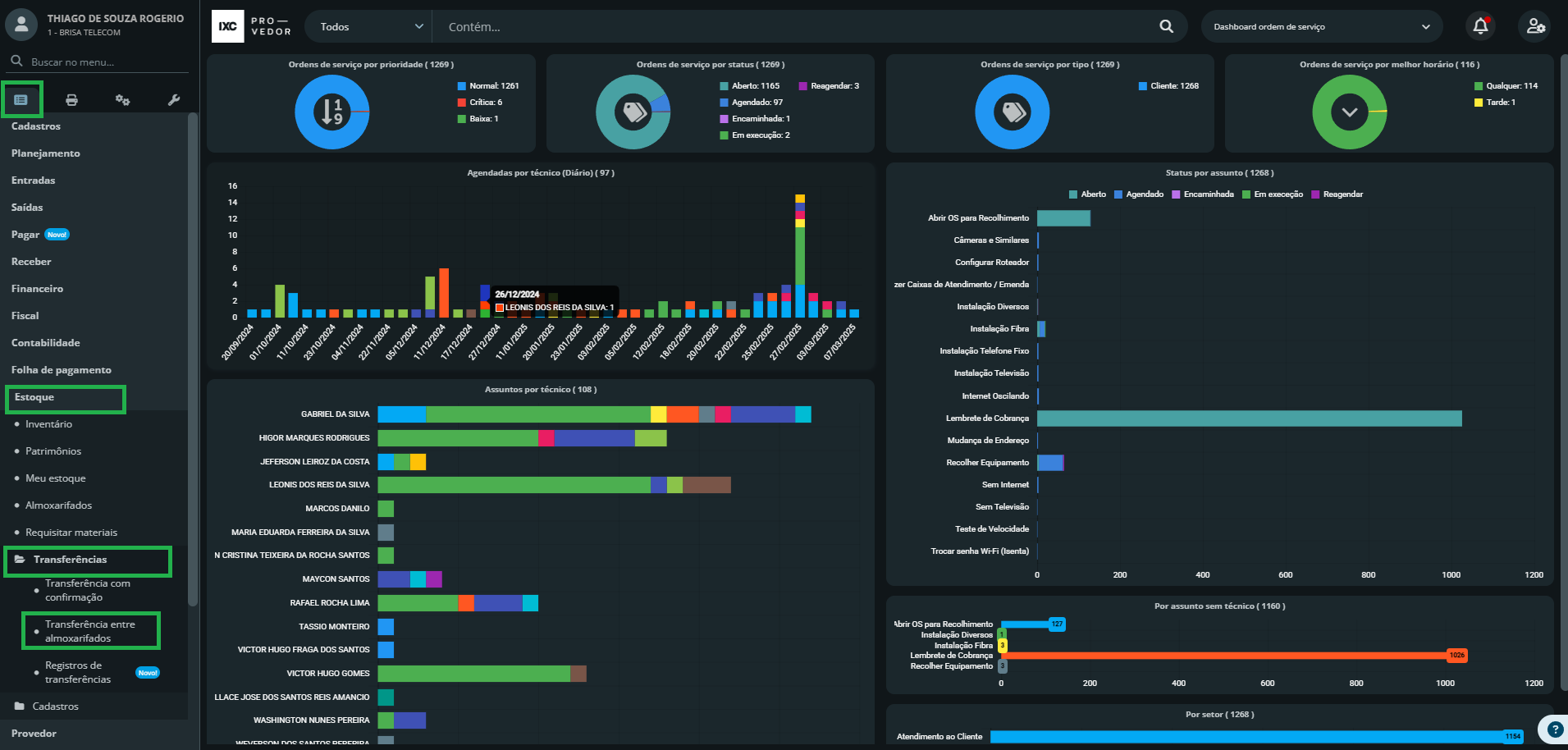Click the Lembrete de Cobrança teal bar
This screenshot has height=750, width=1568.
point(1249,418)
